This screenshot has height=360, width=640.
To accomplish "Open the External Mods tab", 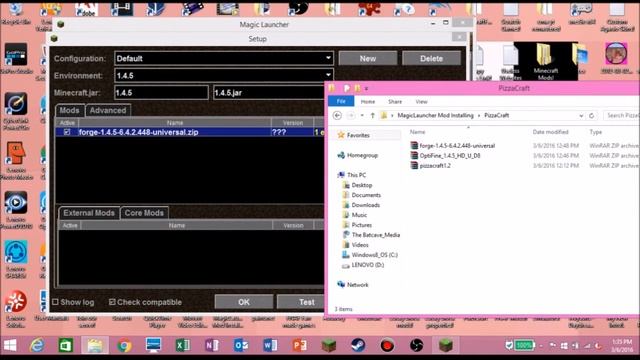I will pyautogui.click(x=89, y=213).
